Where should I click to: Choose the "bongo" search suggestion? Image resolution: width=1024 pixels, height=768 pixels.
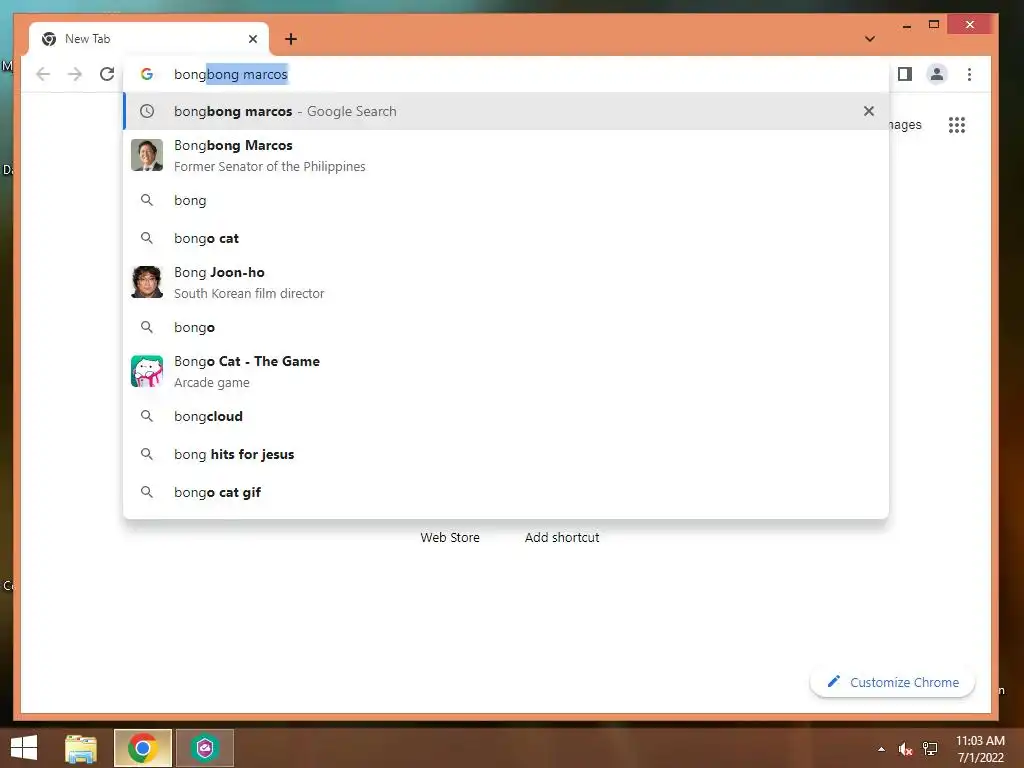click(x=506, y=327)
